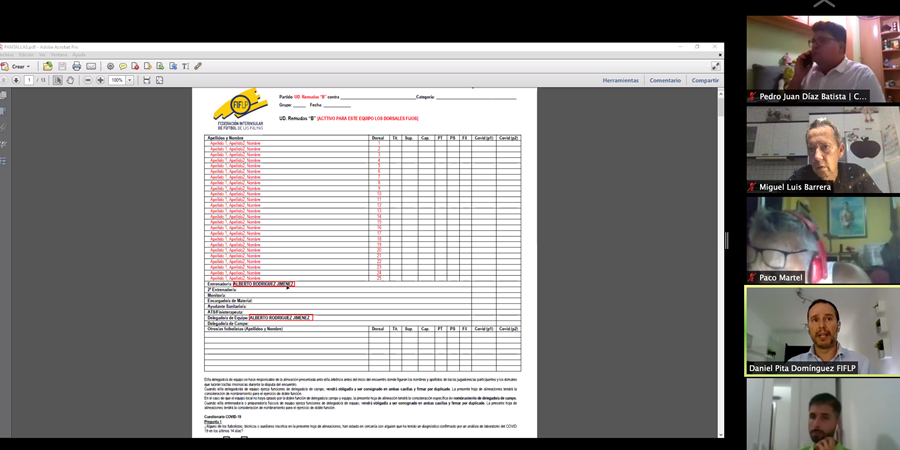The image size is (900, 450).
Task: Activate the text Selection arrow tool
Action: [x=58, y=80]
